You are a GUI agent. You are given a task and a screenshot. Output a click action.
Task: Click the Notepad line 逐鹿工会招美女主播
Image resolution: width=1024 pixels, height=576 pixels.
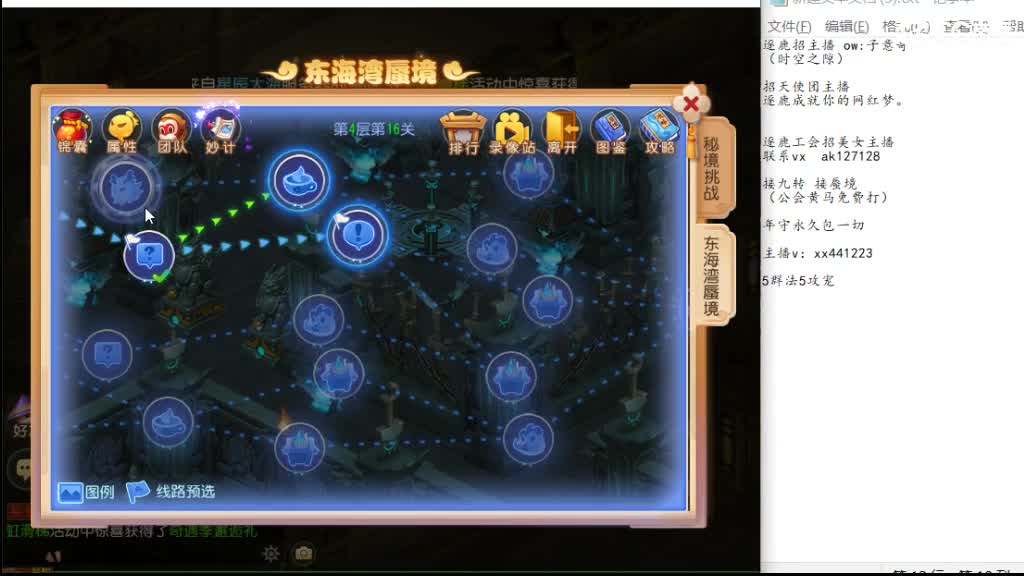[828, 142]
